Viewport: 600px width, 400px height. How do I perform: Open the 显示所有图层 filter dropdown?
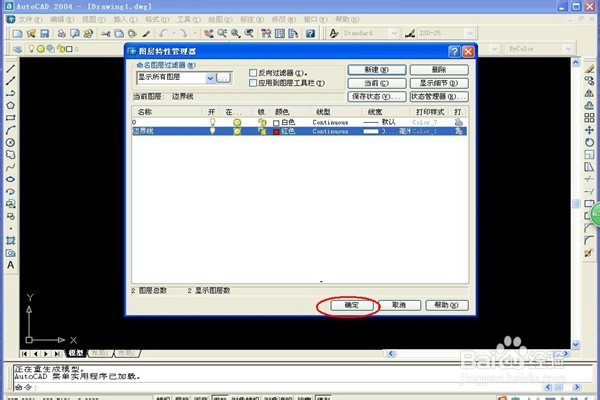pos(210,78)
